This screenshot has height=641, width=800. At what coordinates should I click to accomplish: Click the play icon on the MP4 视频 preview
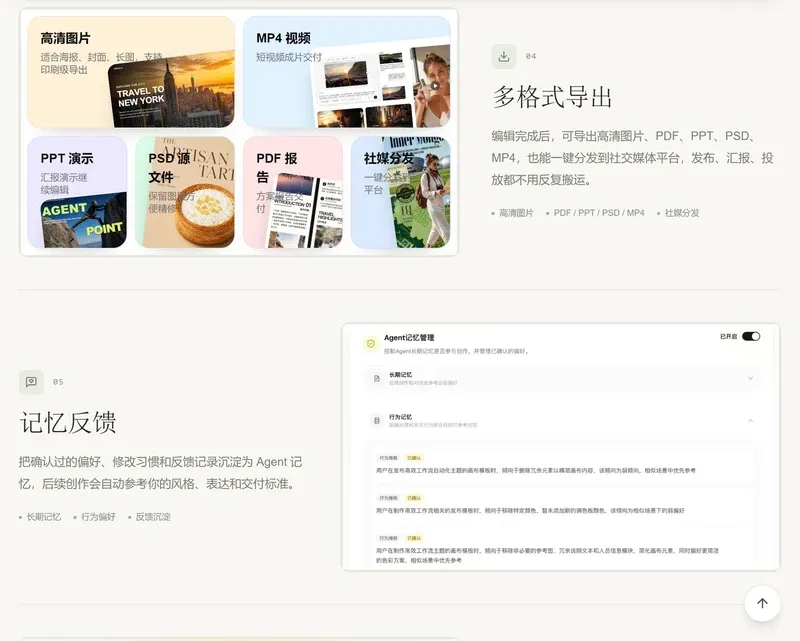click(435, 86)
